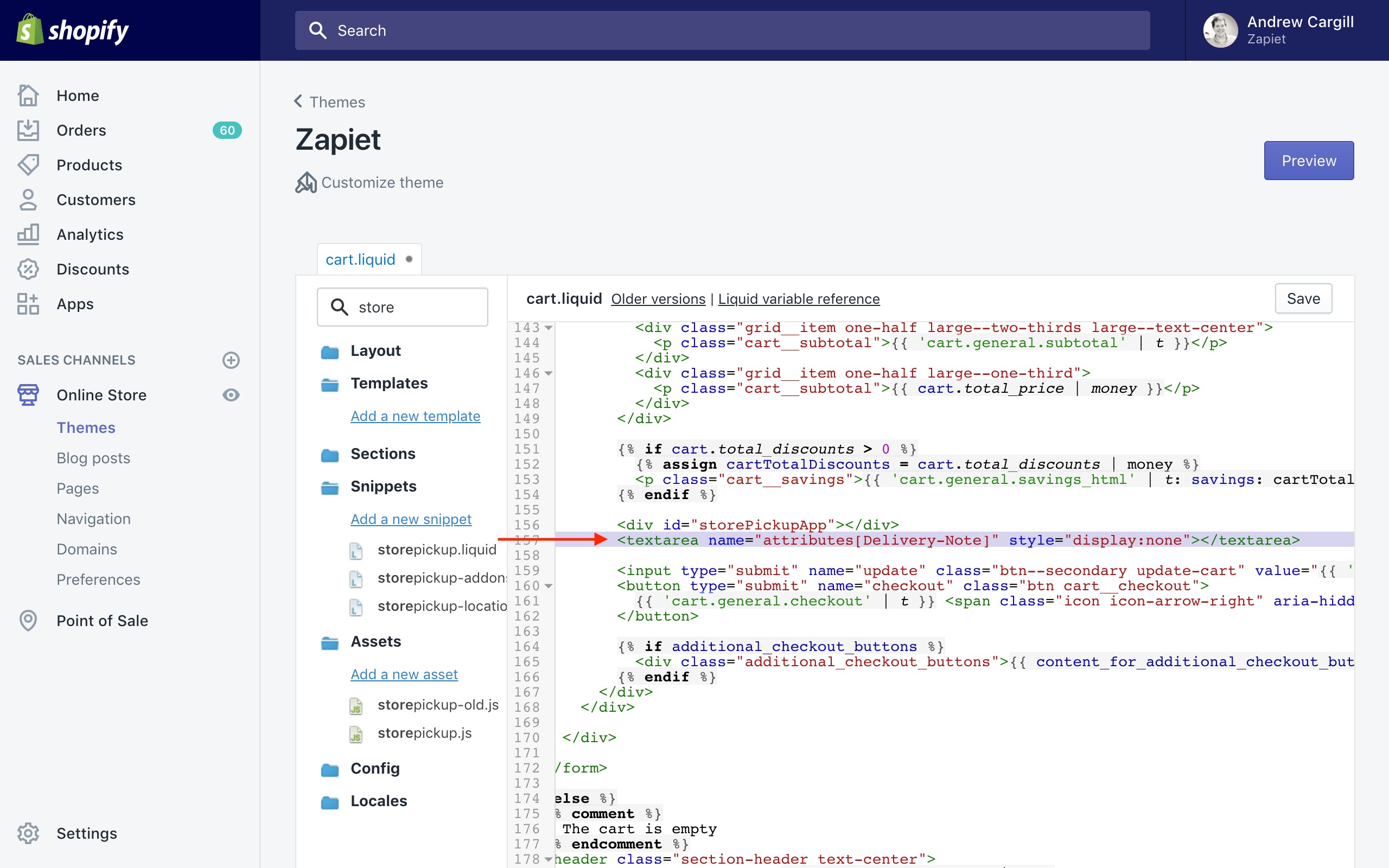Click the Save button
The width and height of the screenshot is (1389, 868).
pyautogui.click(x=1303, y=298)
